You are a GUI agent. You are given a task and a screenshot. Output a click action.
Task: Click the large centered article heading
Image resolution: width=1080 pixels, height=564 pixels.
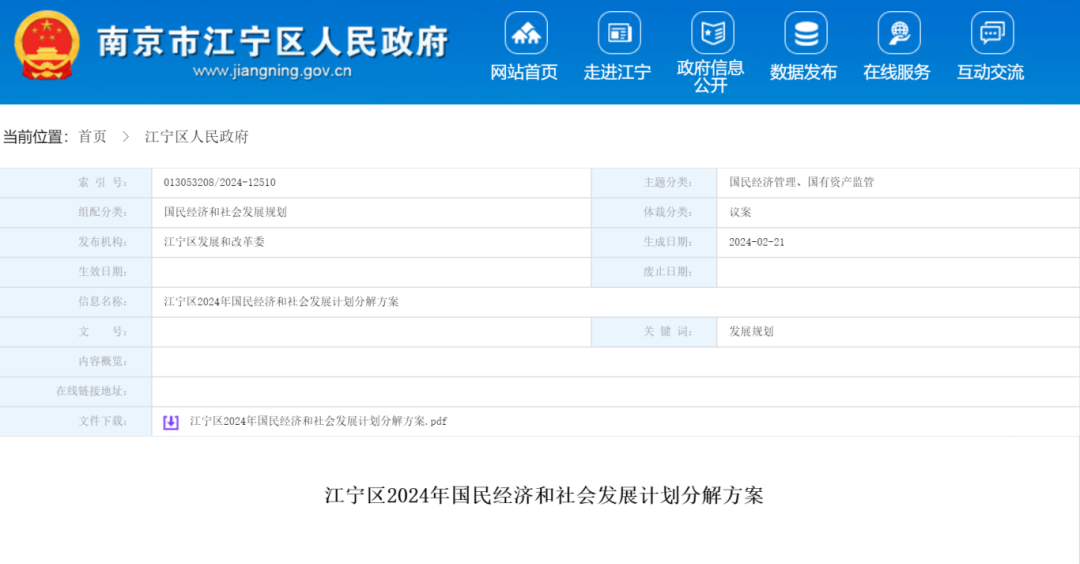coord(544,496)
